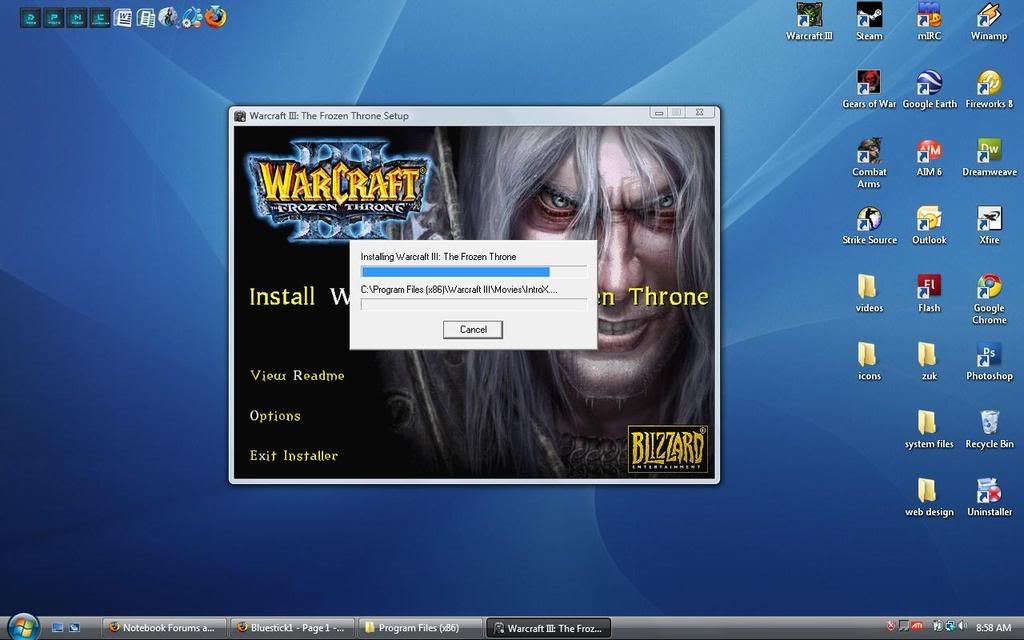Click the volume speaker tray icon
The width and height of the screenshot is (1024, 640).
point(963,627)
